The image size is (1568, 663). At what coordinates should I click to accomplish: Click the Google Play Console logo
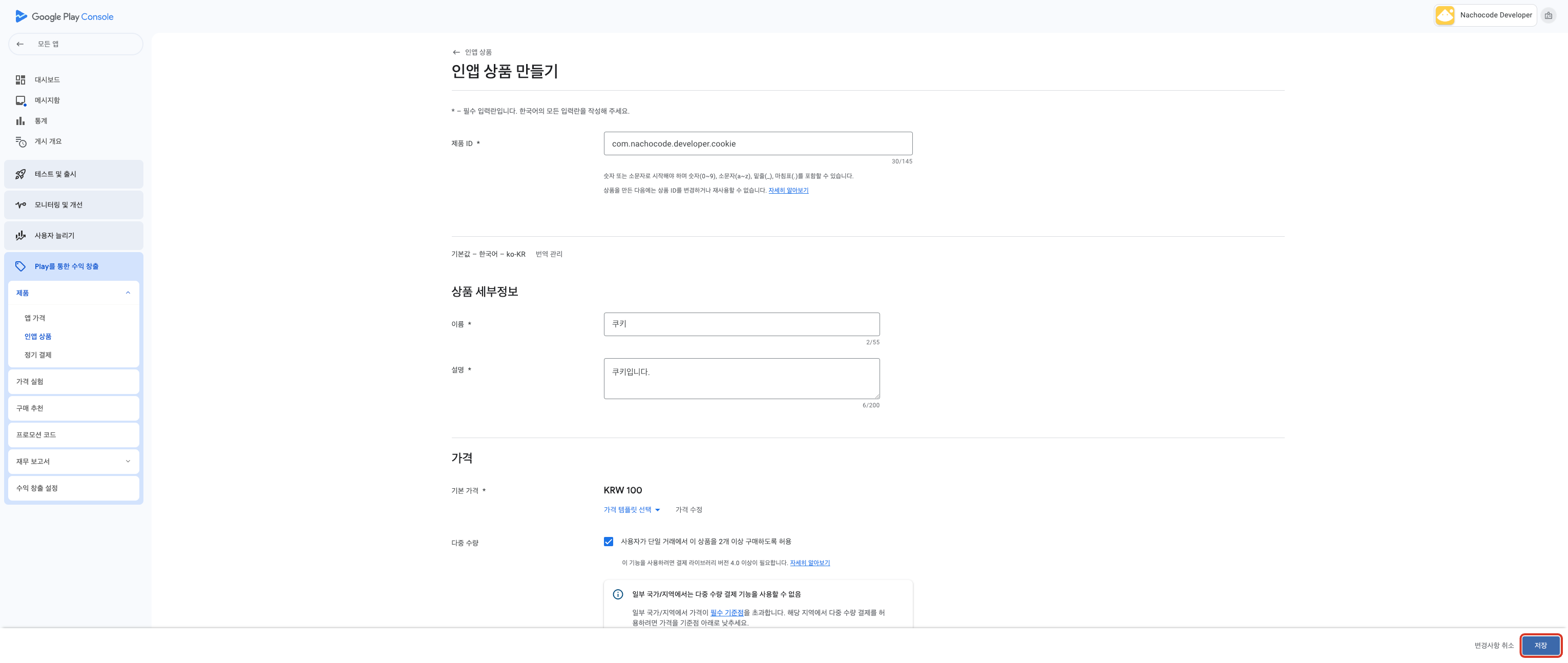64,16
